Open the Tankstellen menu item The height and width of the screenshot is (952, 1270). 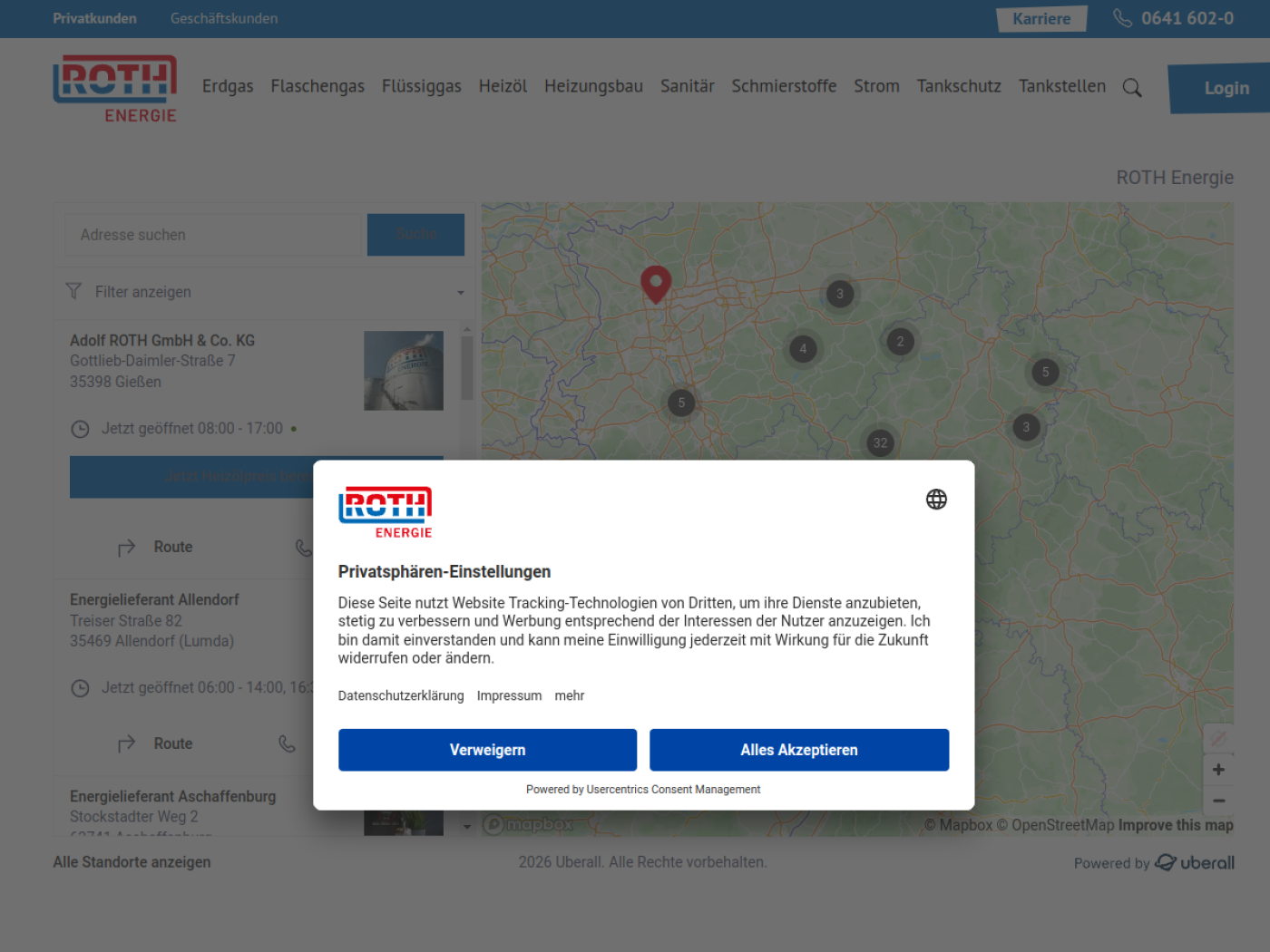(1062, 86)
